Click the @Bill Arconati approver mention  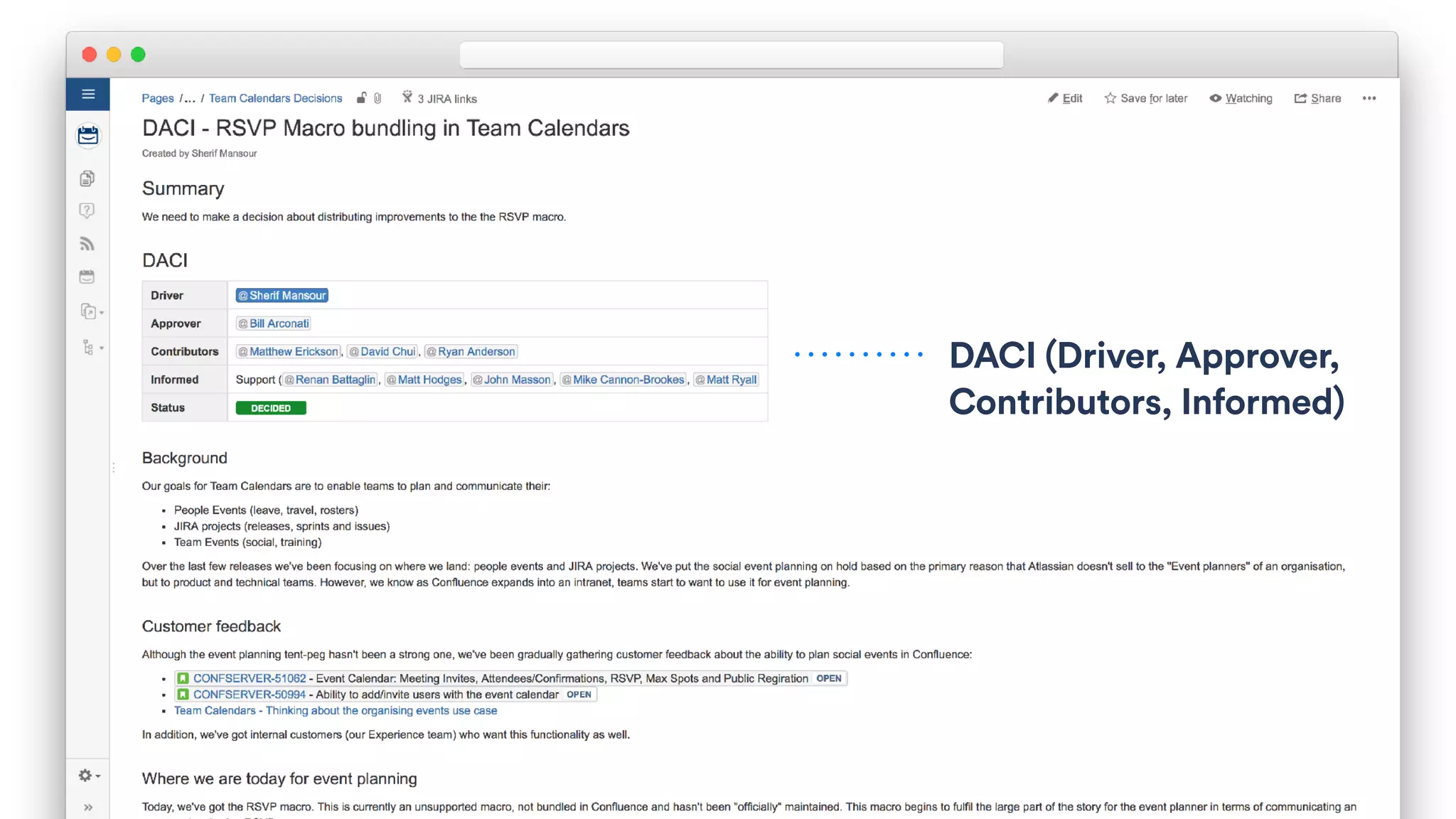pos(274,323)
